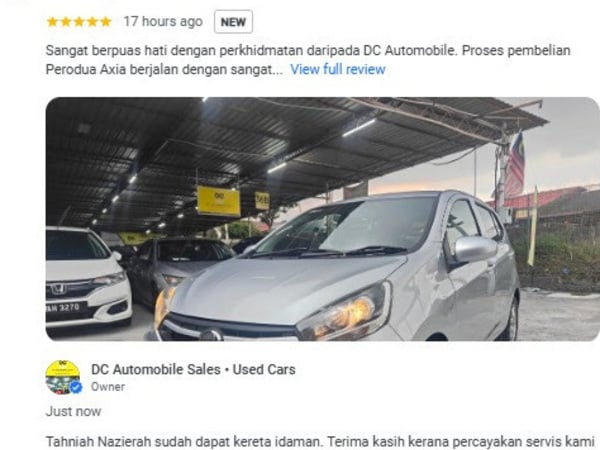Click the second rating star
This screenshot has height=450, width=600.
pyautogui.click(x=66, y=22)
